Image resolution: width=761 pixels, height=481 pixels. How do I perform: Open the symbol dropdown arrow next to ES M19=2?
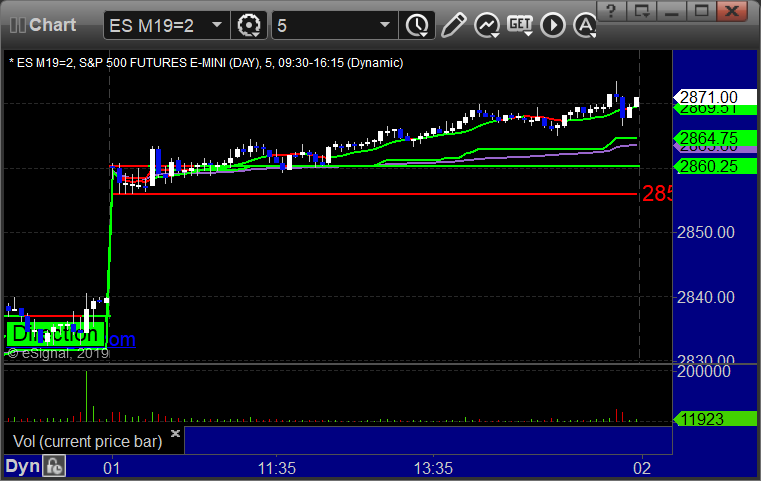click(x=217, y=25)
